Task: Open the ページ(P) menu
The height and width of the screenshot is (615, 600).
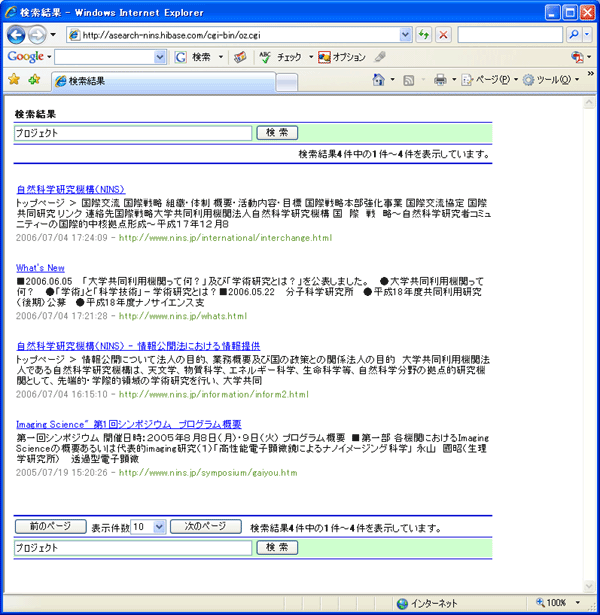Action: pyautogui.click(x=489, y=80)
